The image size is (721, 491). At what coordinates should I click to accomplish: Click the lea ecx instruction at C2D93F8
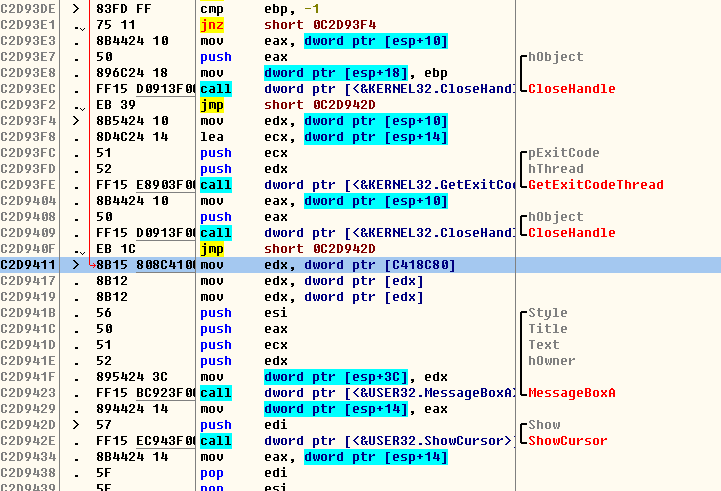click(x=324, y=137)
